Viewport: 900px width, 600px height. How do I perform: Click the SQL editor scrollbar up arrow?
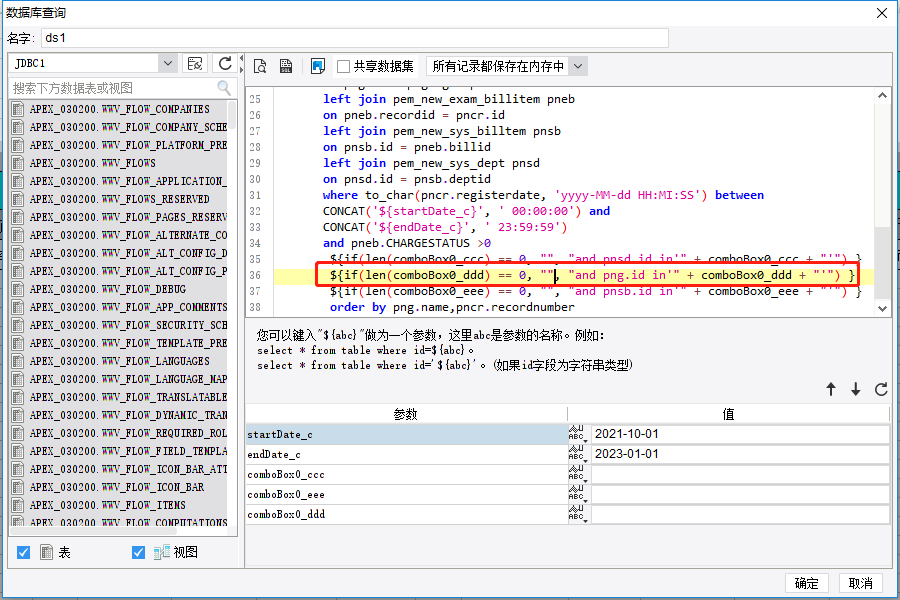pos(883,95)
